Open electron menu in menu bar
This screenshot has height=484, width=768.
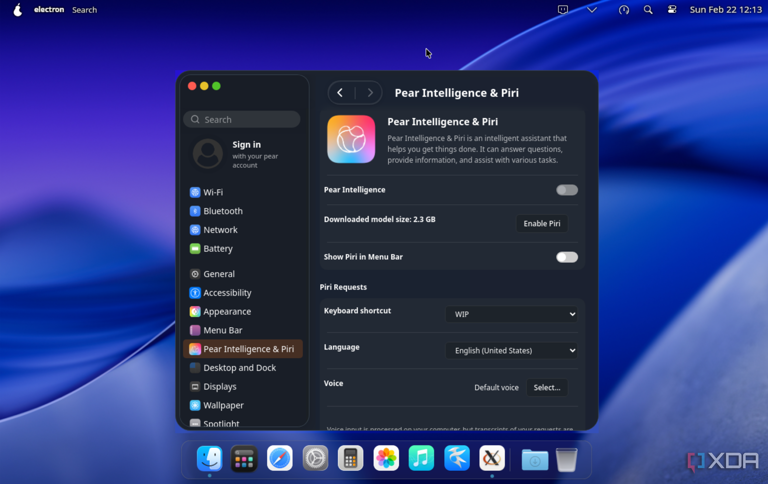49,10
